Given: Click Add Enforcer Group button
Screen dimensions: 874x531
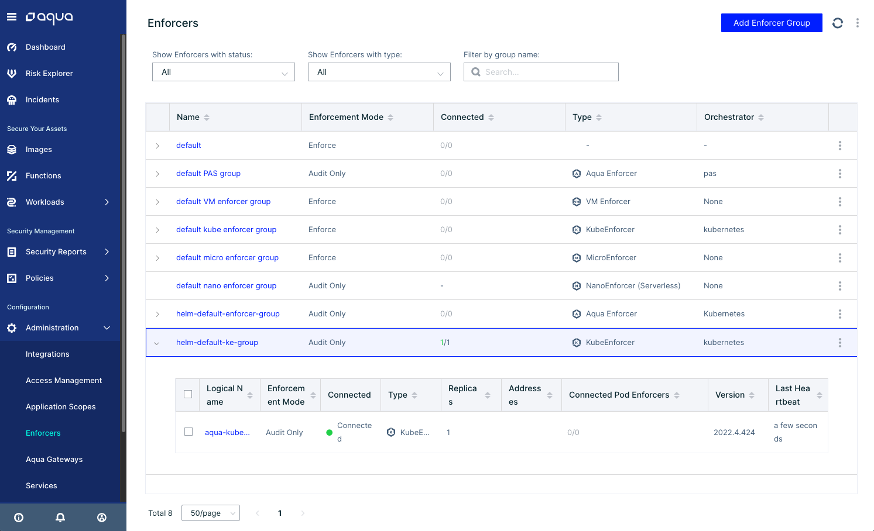Looking at the screenshot, I should click(x=771, y=23).
